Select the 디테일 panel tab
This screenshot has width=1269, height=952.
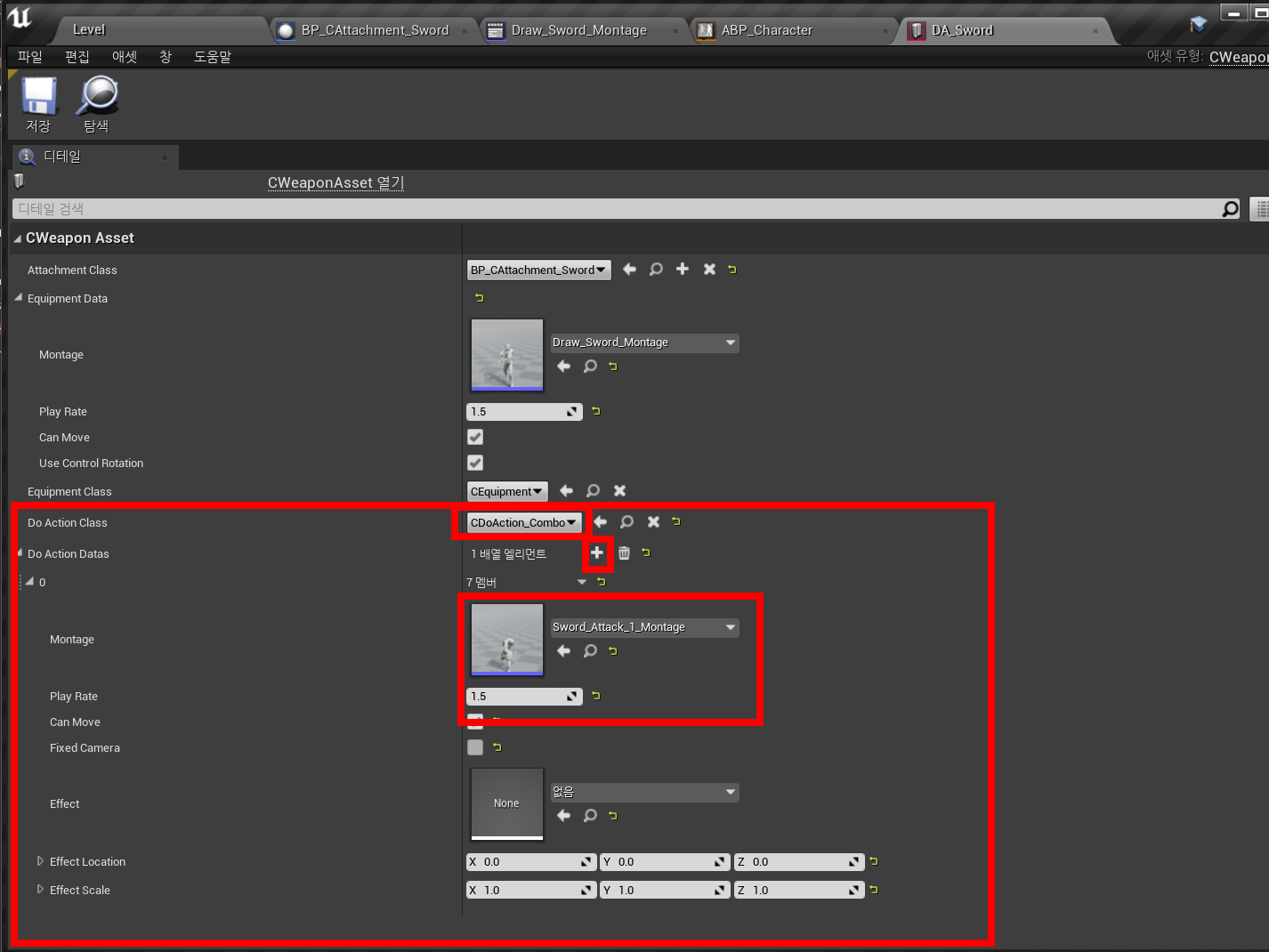[94, 157]
